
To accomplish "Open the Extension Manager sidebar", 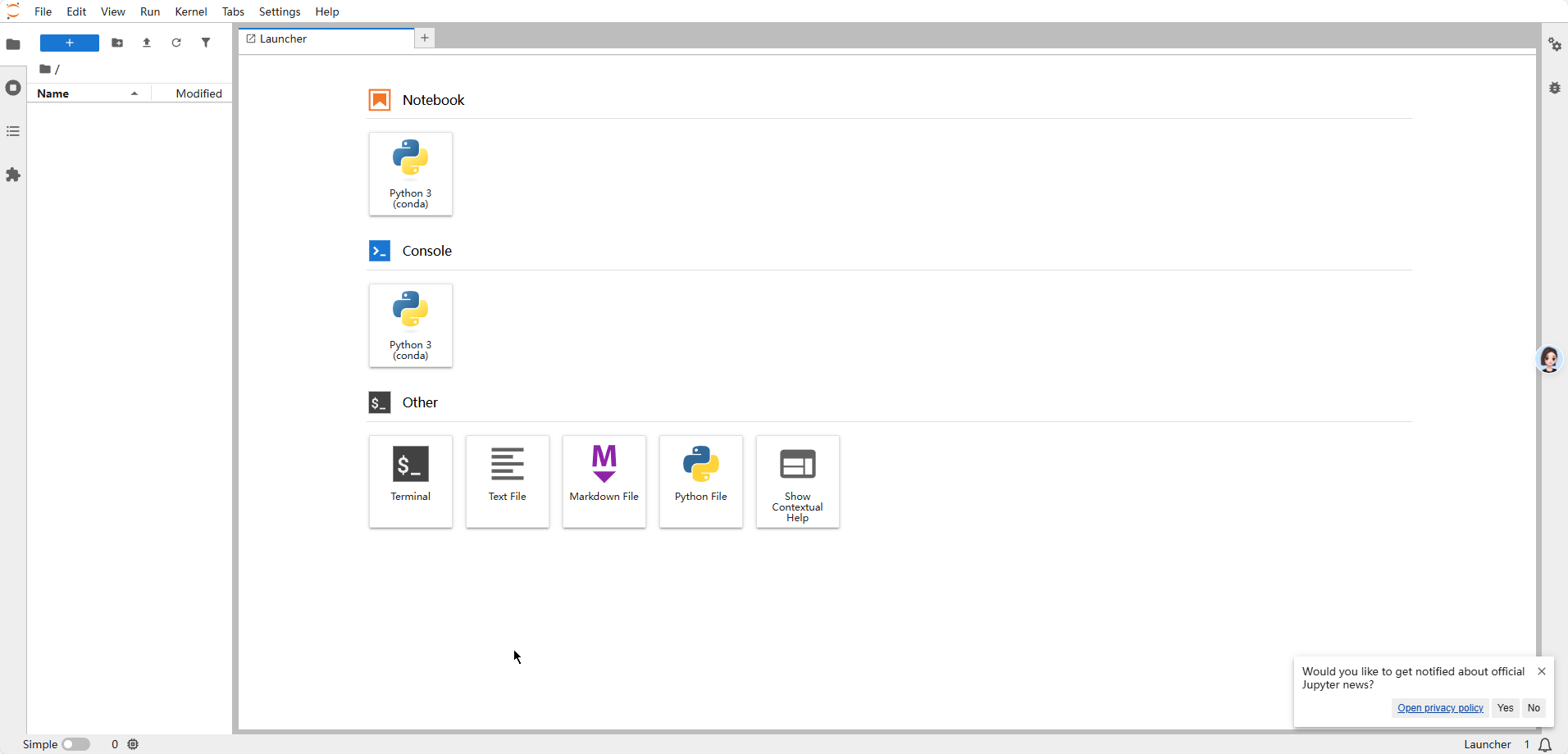I will (13, 175).
